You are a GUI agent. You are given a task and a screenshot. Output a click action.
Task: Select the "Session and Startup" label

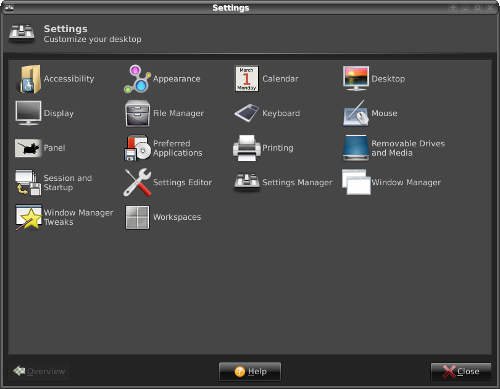[x=68, y=183]
